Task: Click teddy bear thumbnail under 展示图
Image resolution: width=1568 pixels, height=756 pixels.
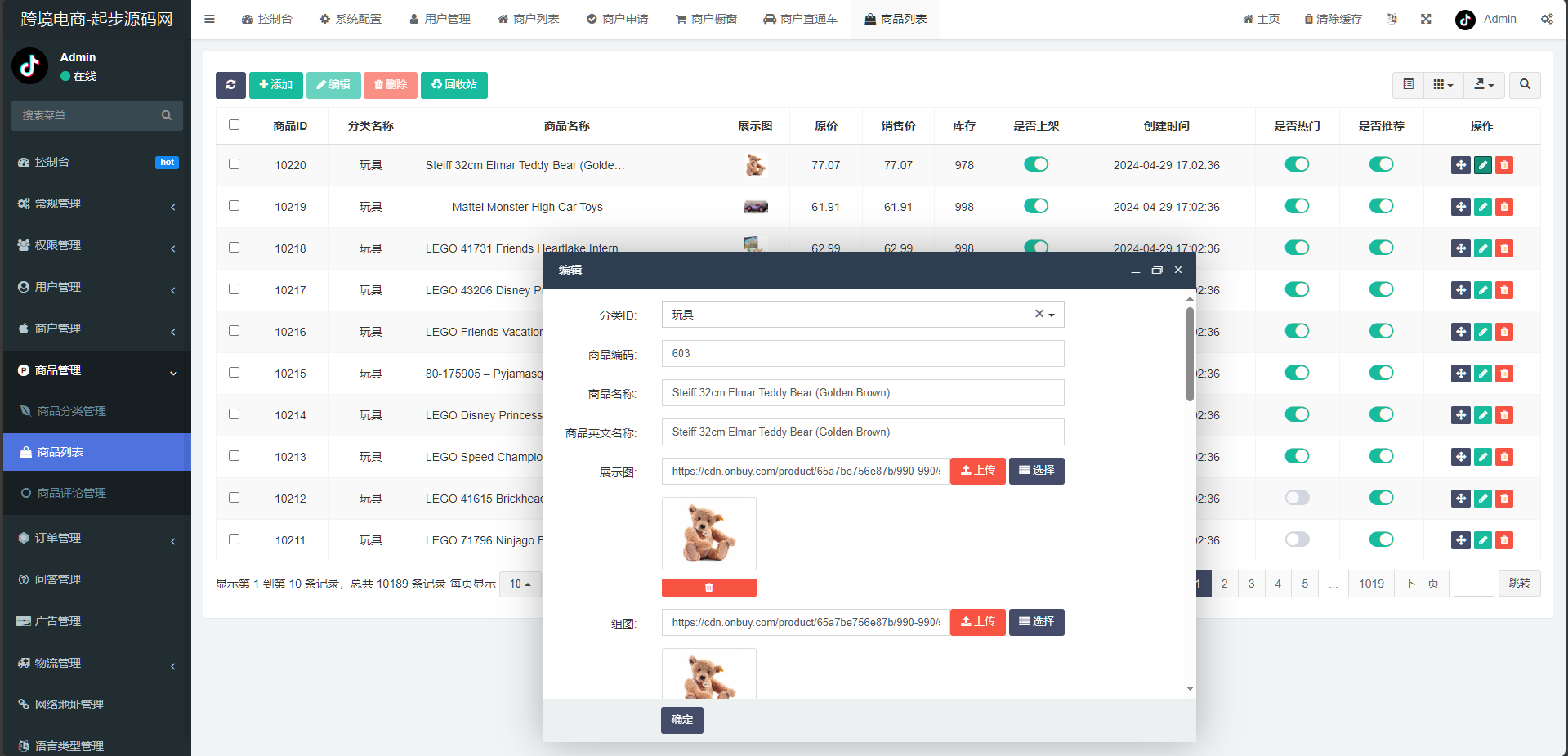Action: 708,534
